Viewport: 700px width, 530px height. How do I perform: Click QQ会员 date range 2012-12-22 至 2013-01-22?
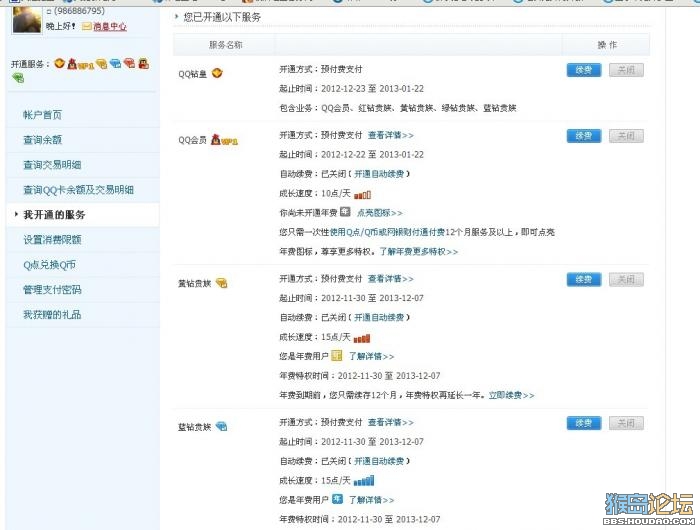click(372, 154)
